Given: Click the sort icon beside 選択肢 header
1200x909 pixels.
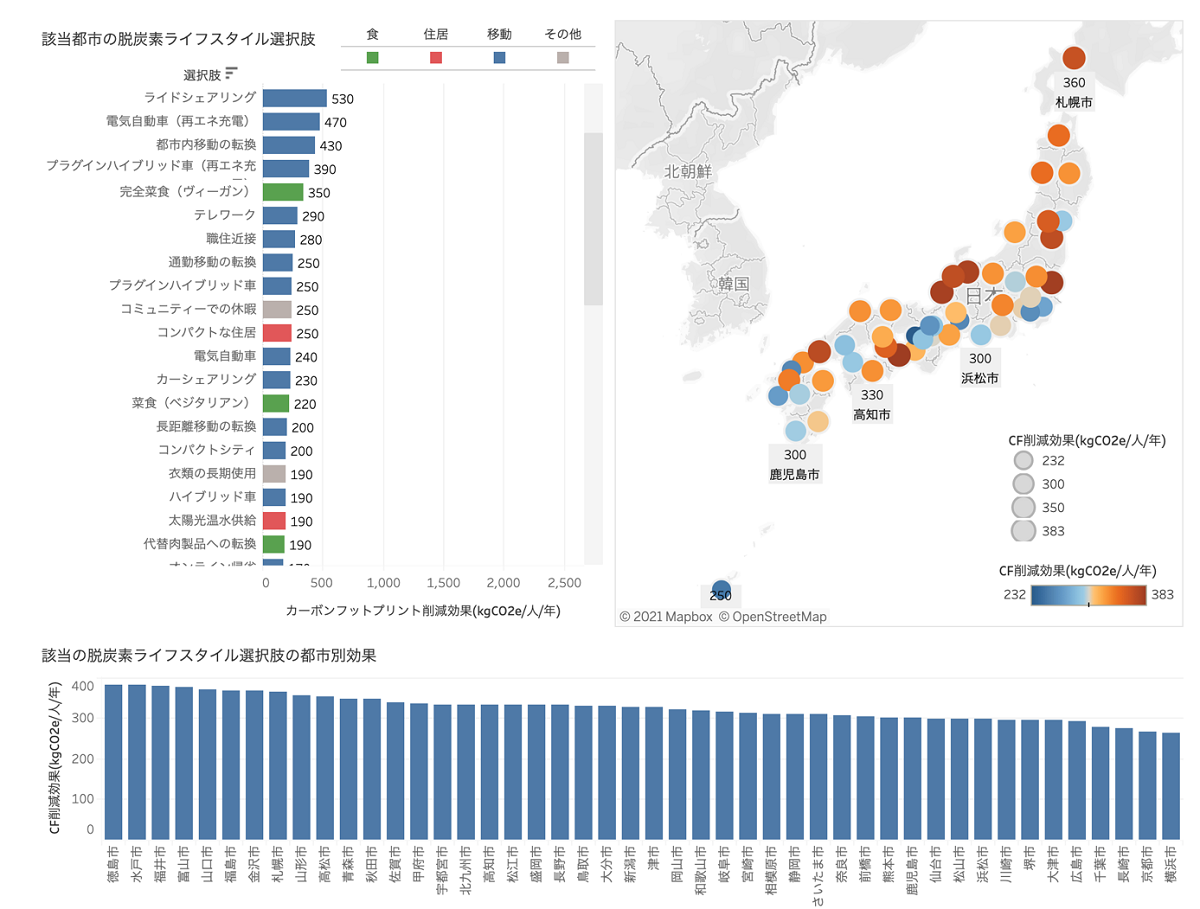Looking at the screenshot, I should 232,73.
